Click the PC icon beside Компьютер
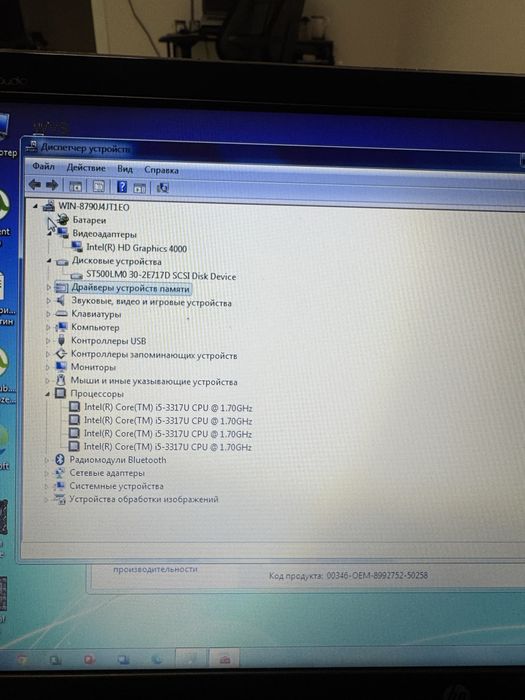This screenshot has width=525, height=700. [x=61, y=327]
